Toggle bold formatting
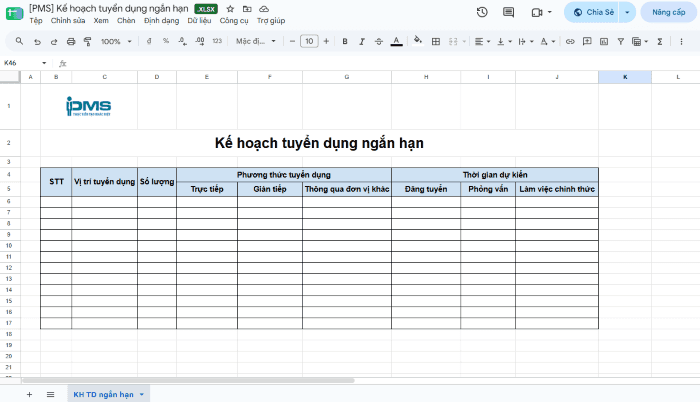The image size is (700, 402). pyautogui.click(x=345, y=42)
